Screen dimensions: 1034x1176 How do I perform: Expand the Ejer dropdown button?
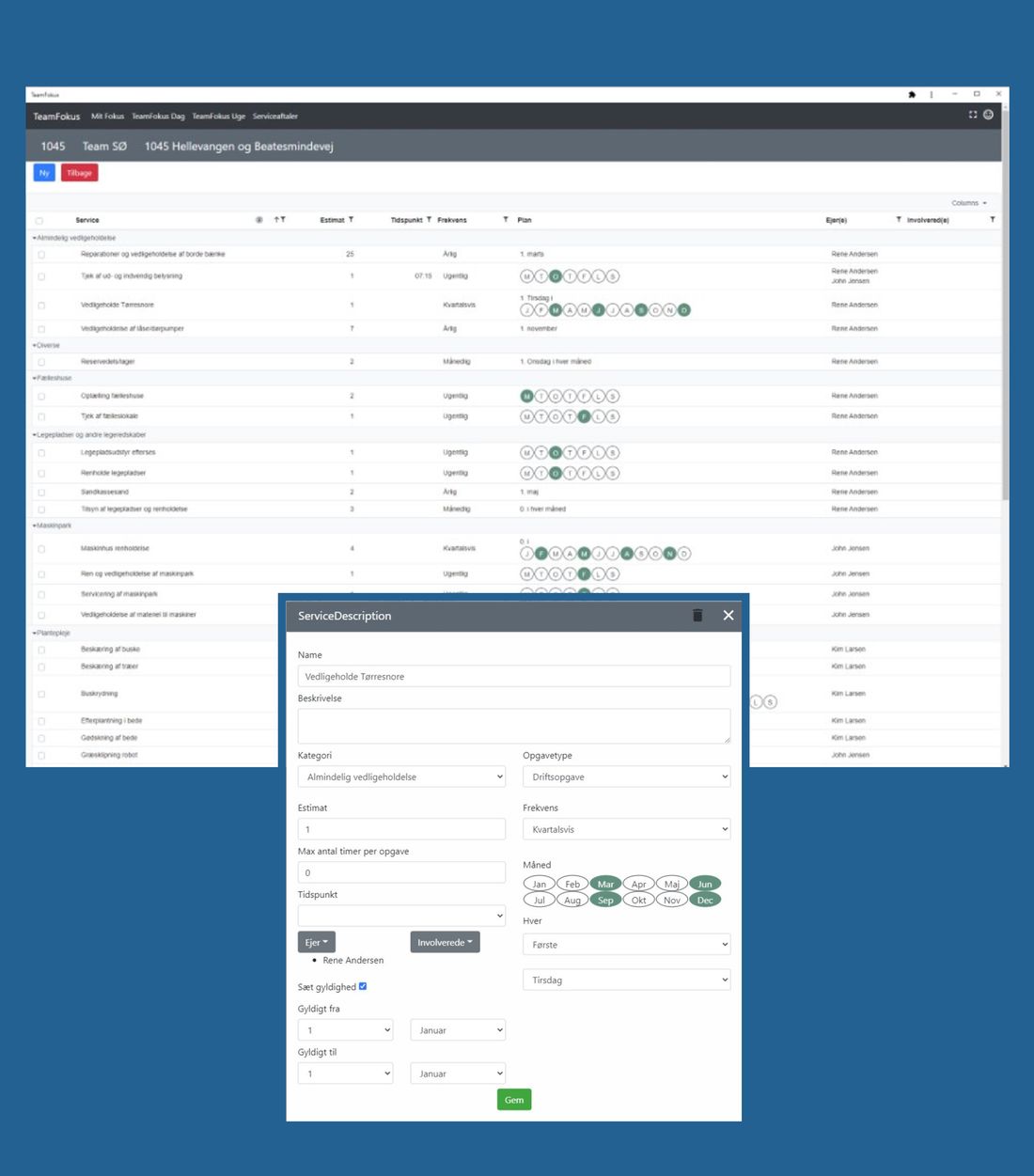pos(317,942)
